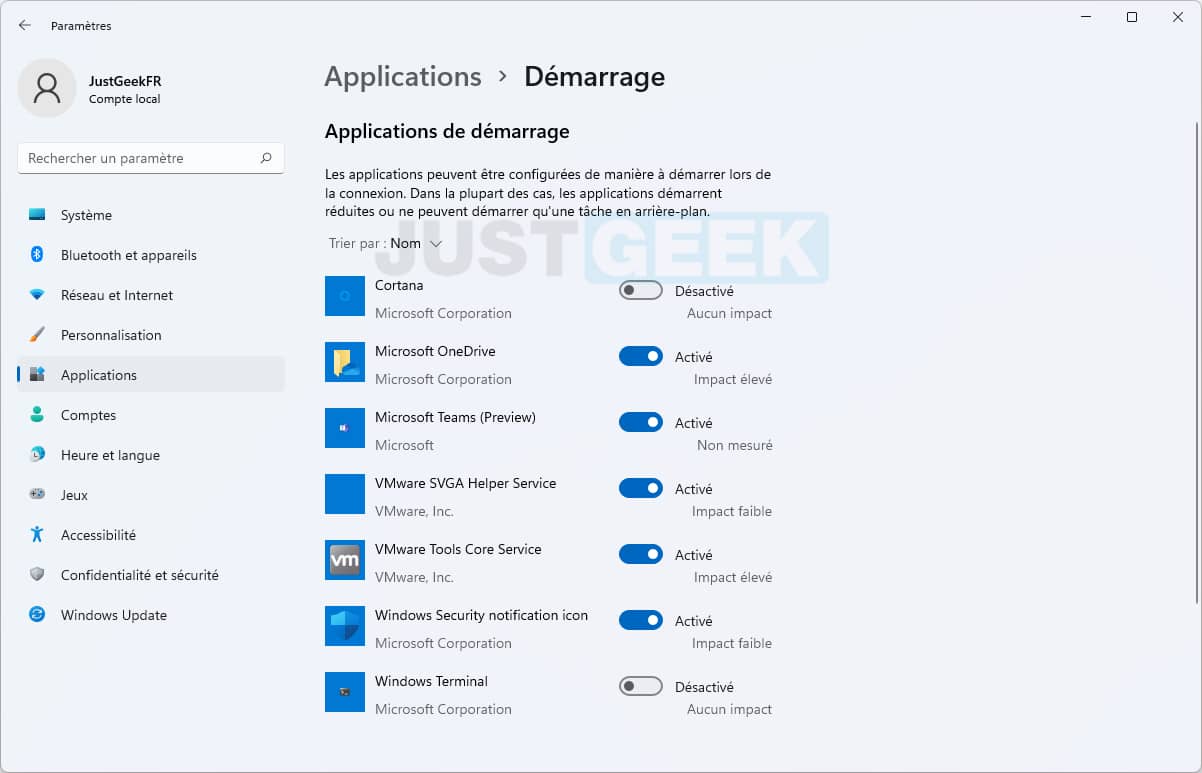Click the VMware SVGA Helper icon
Viewport: 1202px width, 773px height.
click(345, 494)
